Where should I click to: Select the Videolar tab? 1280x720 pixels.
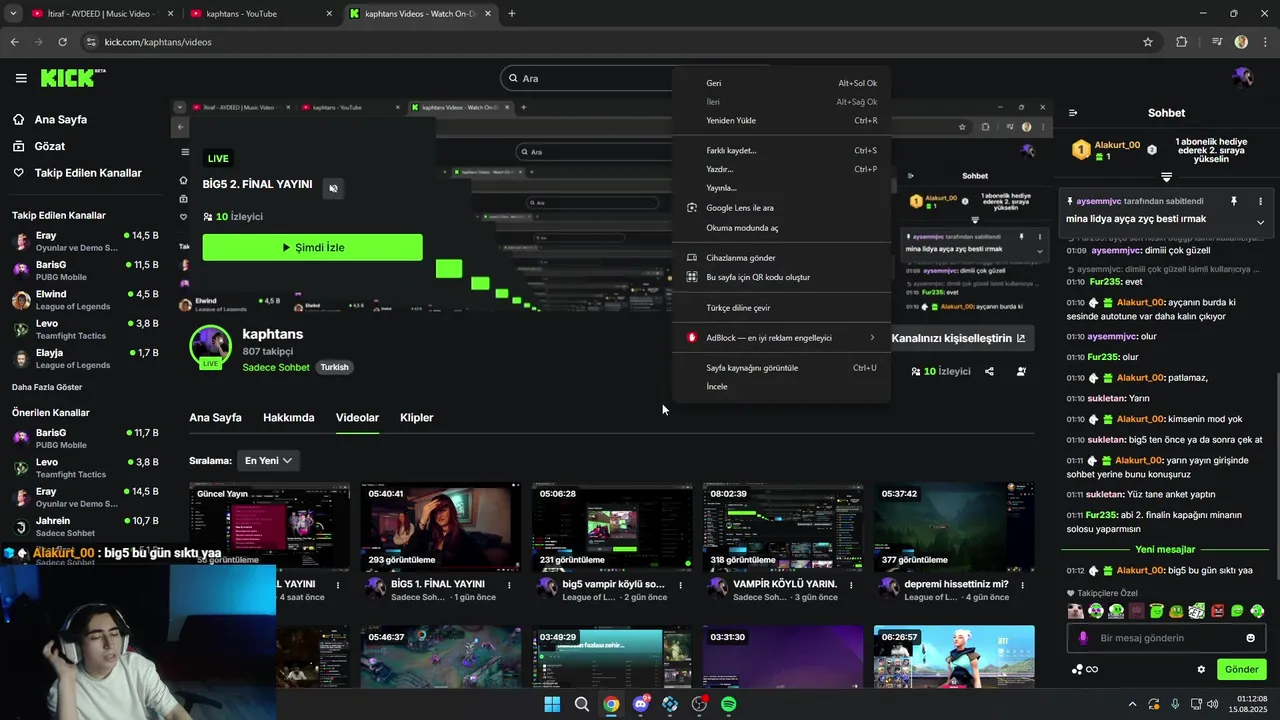357,417
